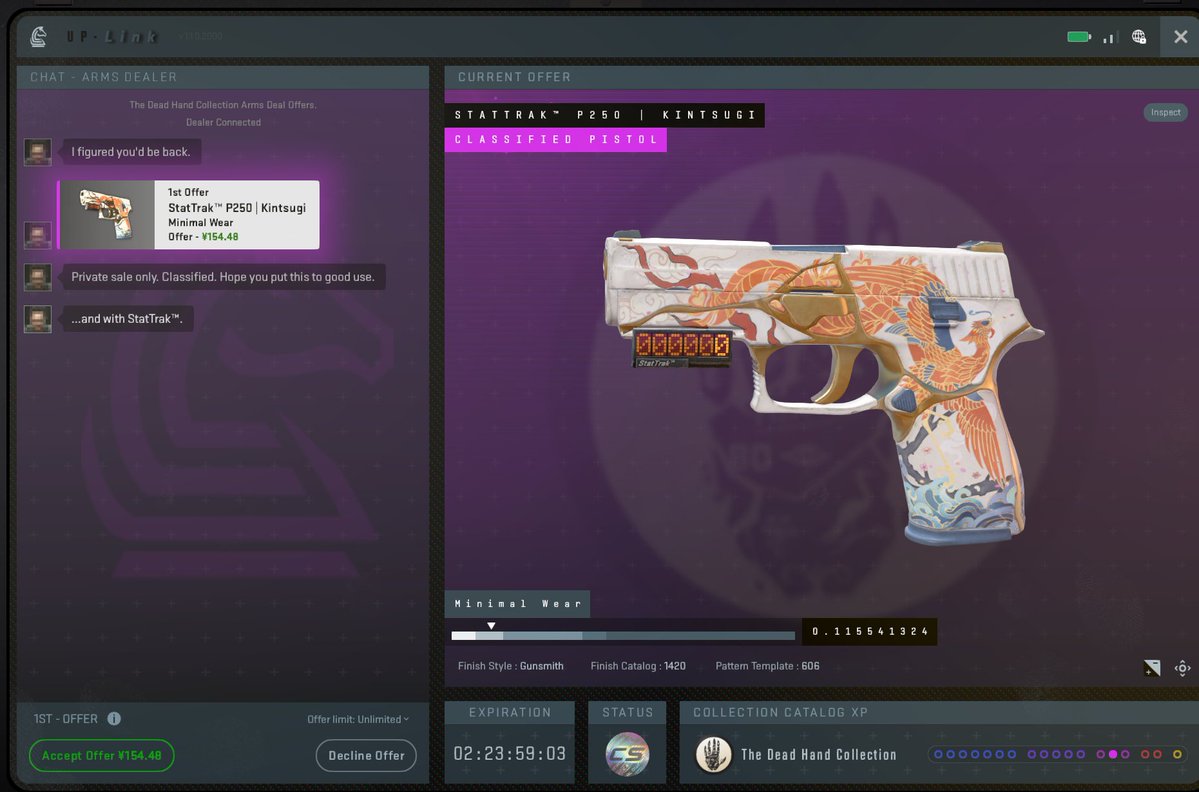Close the UP-Link window
Image resolution: width=1199 pixels, height=792 pixels.
click(1180, 37)
